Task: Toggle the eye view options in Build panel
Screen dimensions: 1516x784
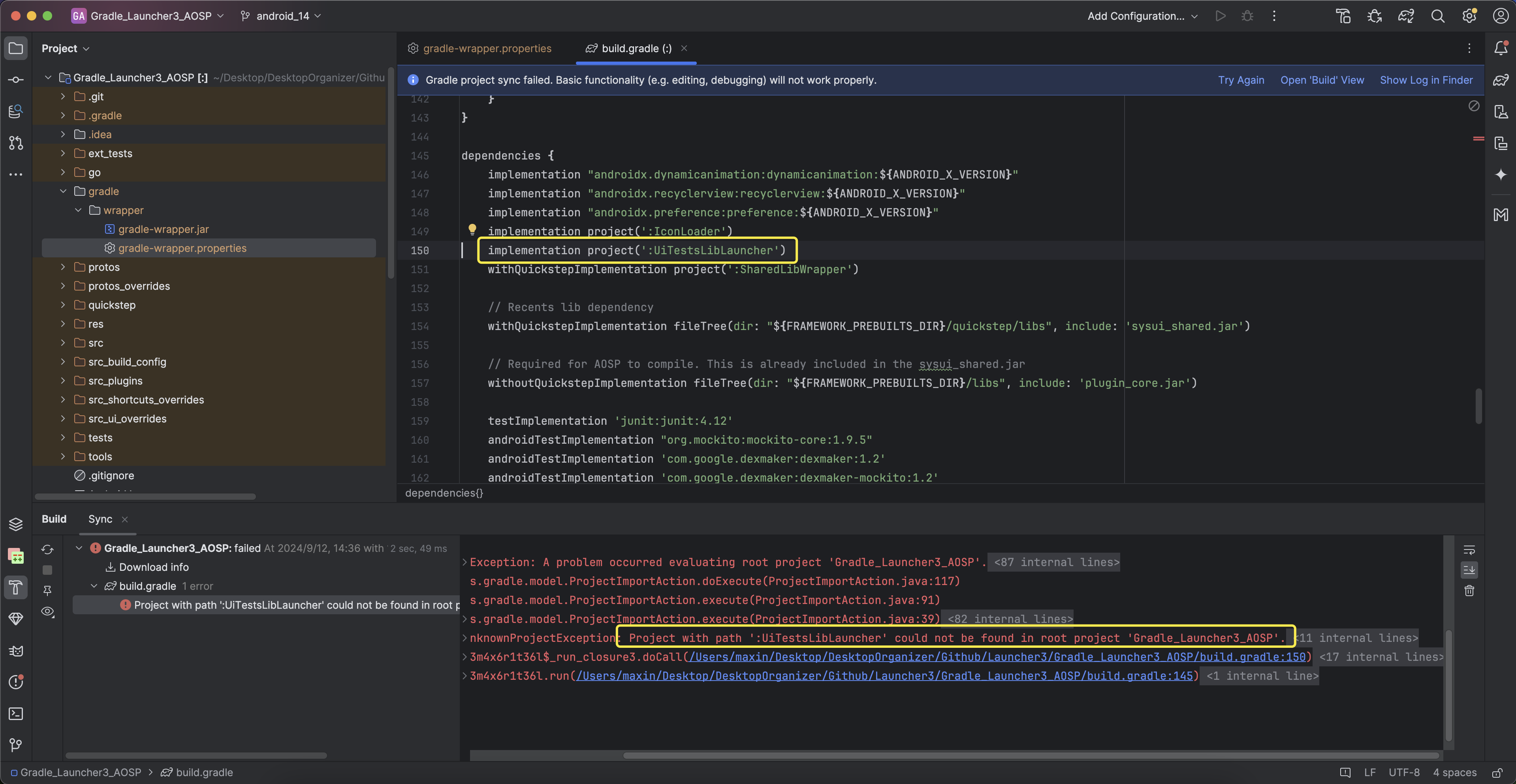Action: [48, 611]
